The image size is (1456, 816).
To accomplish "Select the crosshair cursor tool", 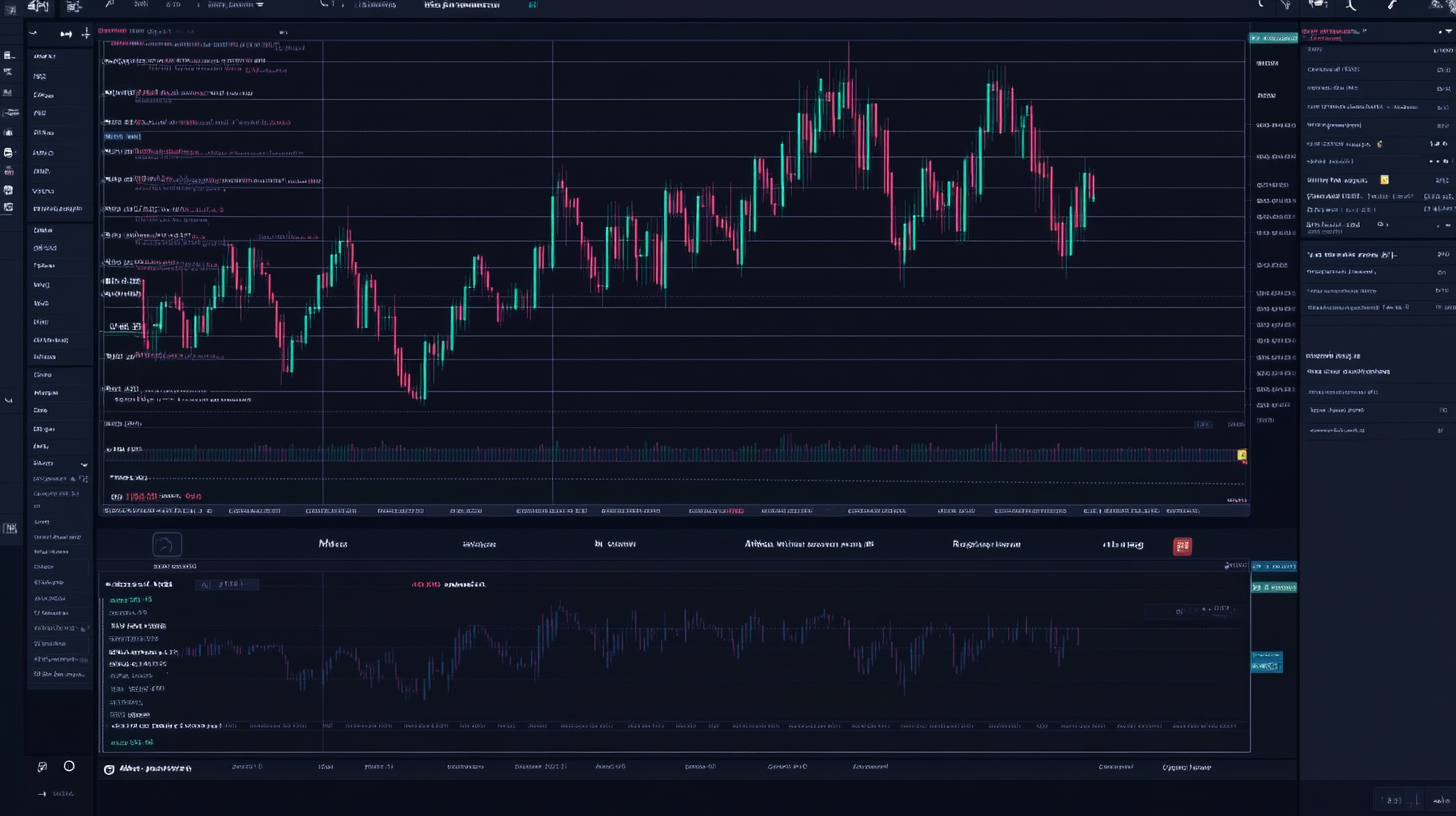I will (x=86, y=31).
